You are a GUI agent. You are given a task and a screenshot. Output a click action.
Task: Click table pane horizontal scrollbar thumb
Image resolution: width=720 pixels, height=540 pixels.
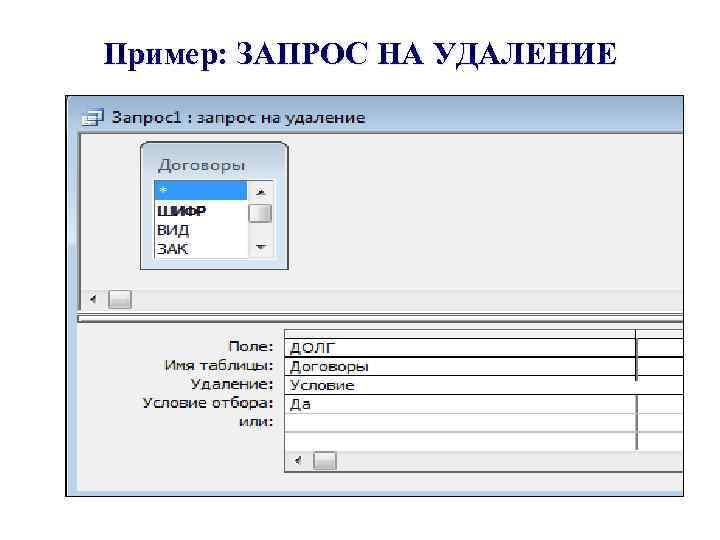click(120, 299)
